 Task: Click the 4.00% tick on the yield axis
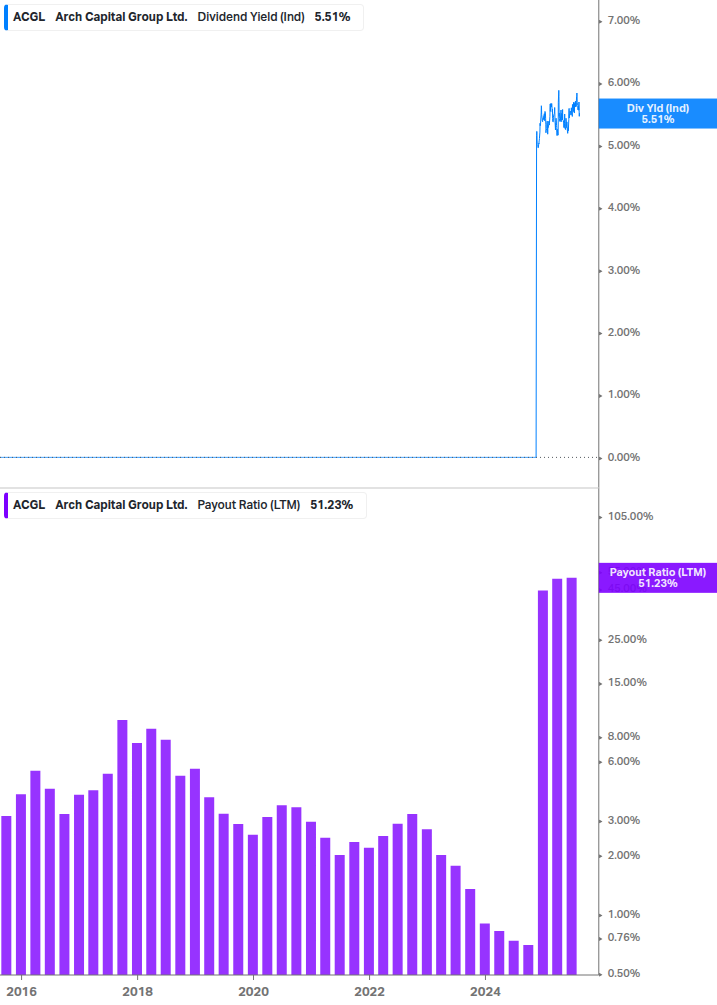pos(623,207)
